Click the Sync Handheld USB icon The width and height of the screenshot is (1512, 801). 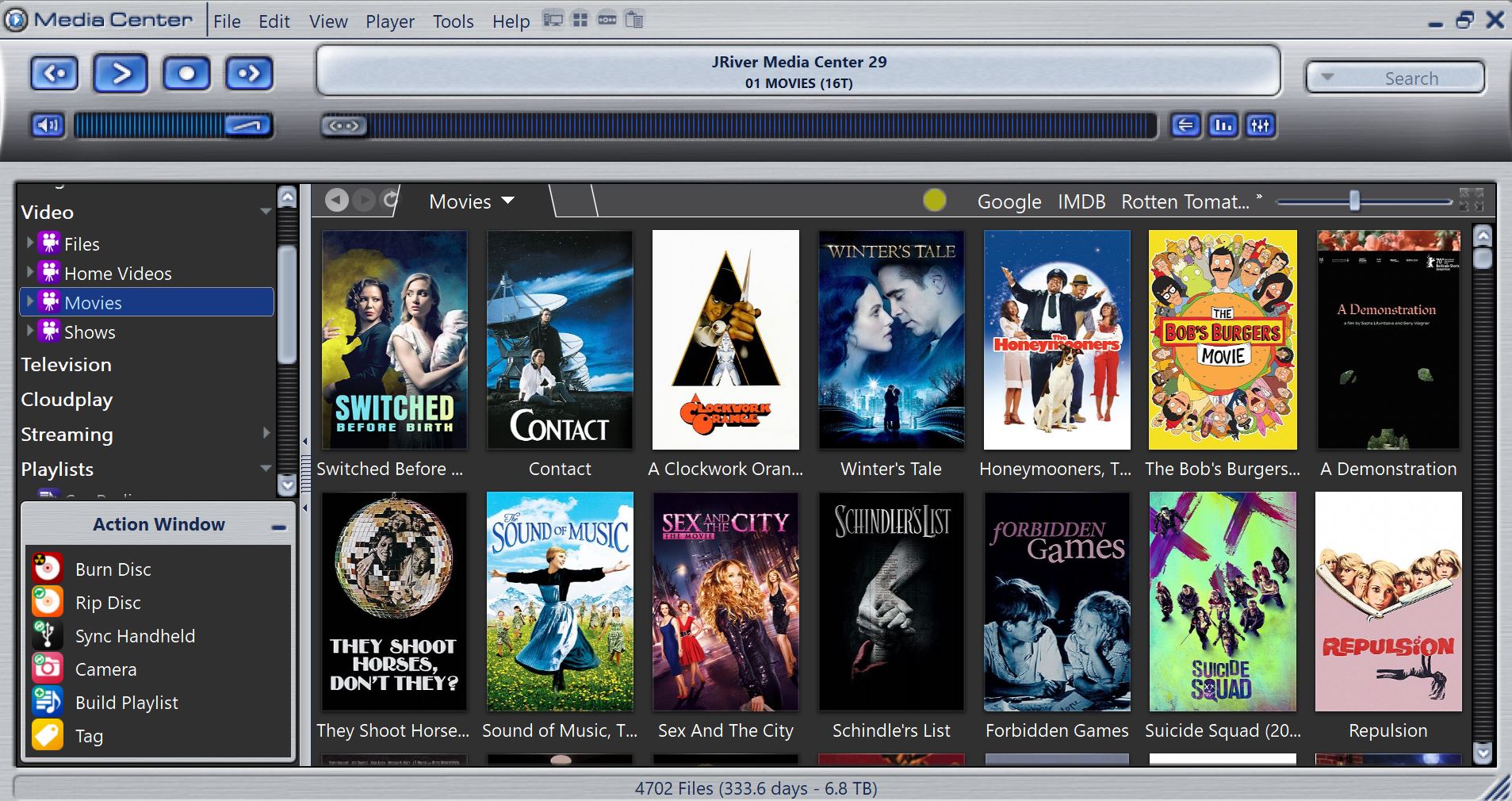(x=48, y=634)
